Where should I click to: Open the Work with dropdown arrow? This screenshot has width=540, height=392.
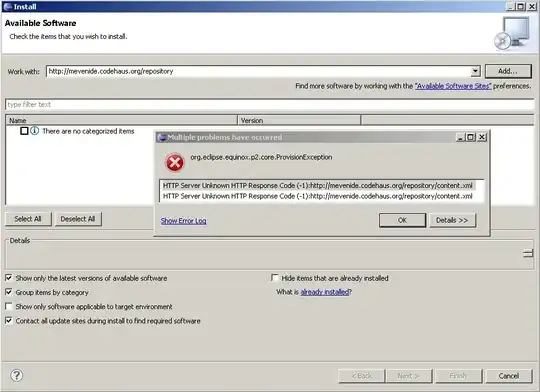(475, 71)
